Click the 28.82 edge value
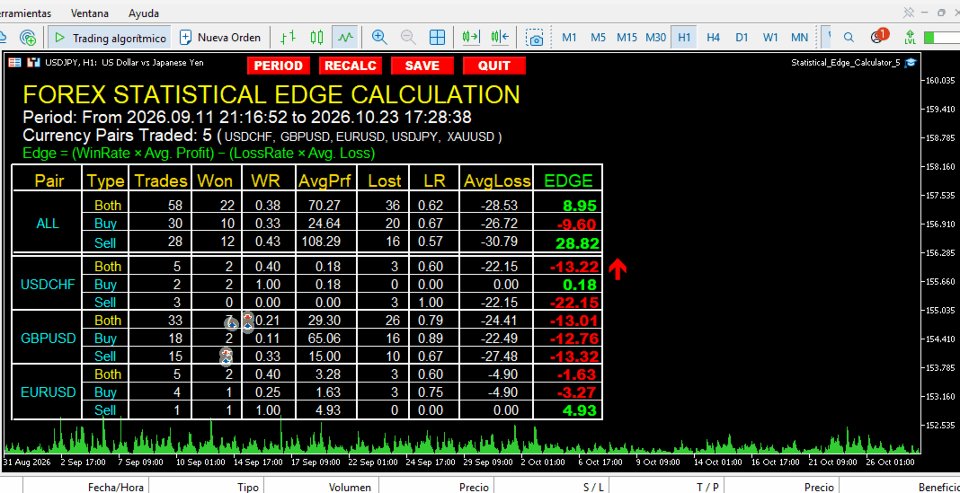 click(577, 243)
